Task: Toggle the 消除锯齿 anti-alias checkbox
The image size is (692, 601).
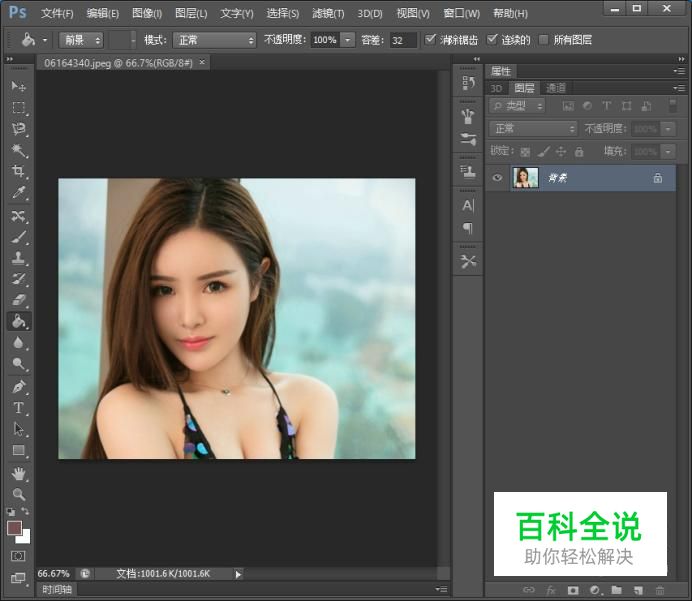Action: tap(430, 40)
